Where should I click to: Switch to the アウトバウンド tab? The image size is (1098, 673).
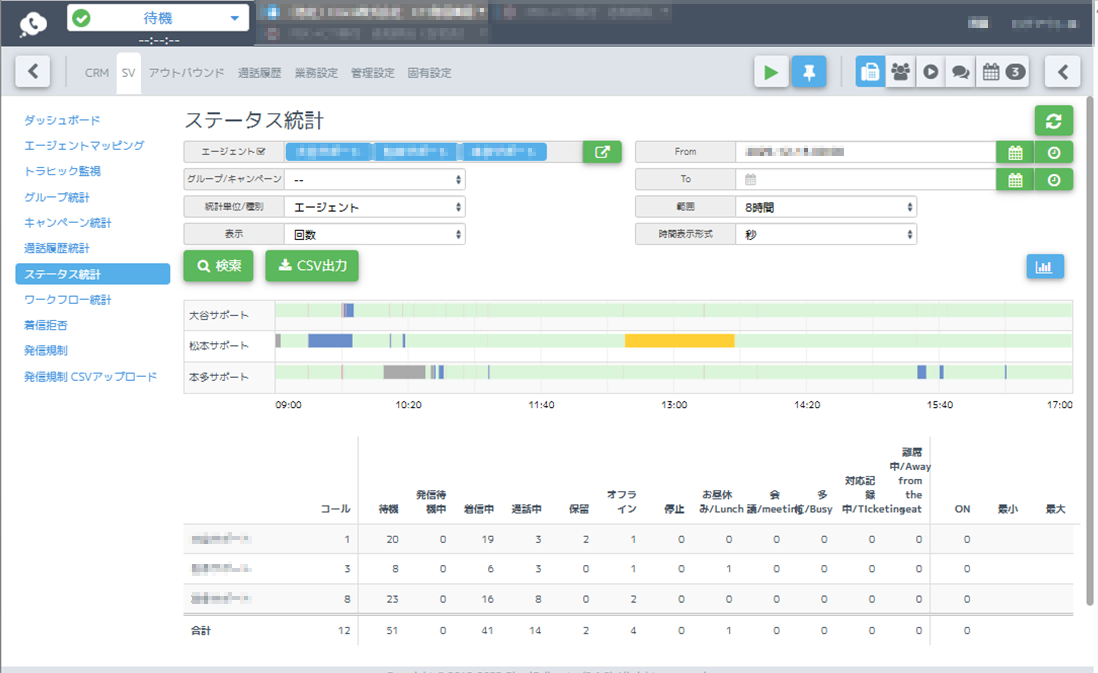187,72
